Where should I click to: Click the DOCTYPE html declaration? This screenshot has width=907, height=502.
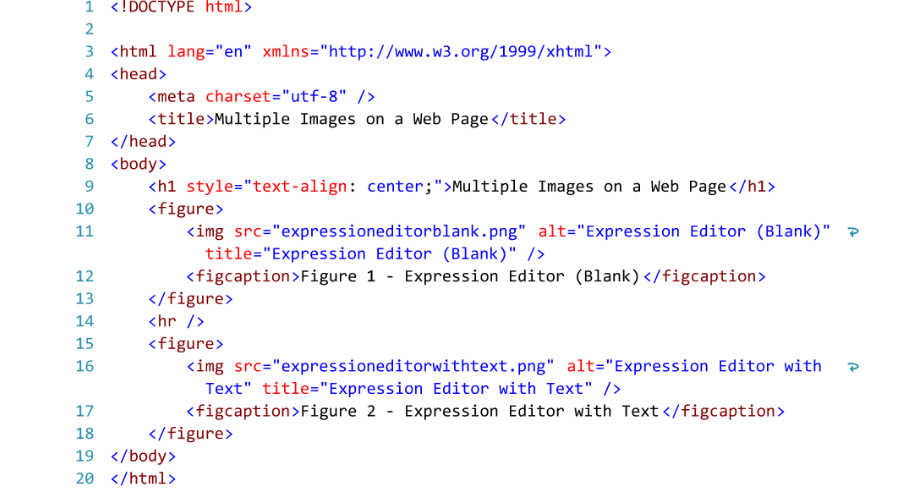(x=181, y=7)
